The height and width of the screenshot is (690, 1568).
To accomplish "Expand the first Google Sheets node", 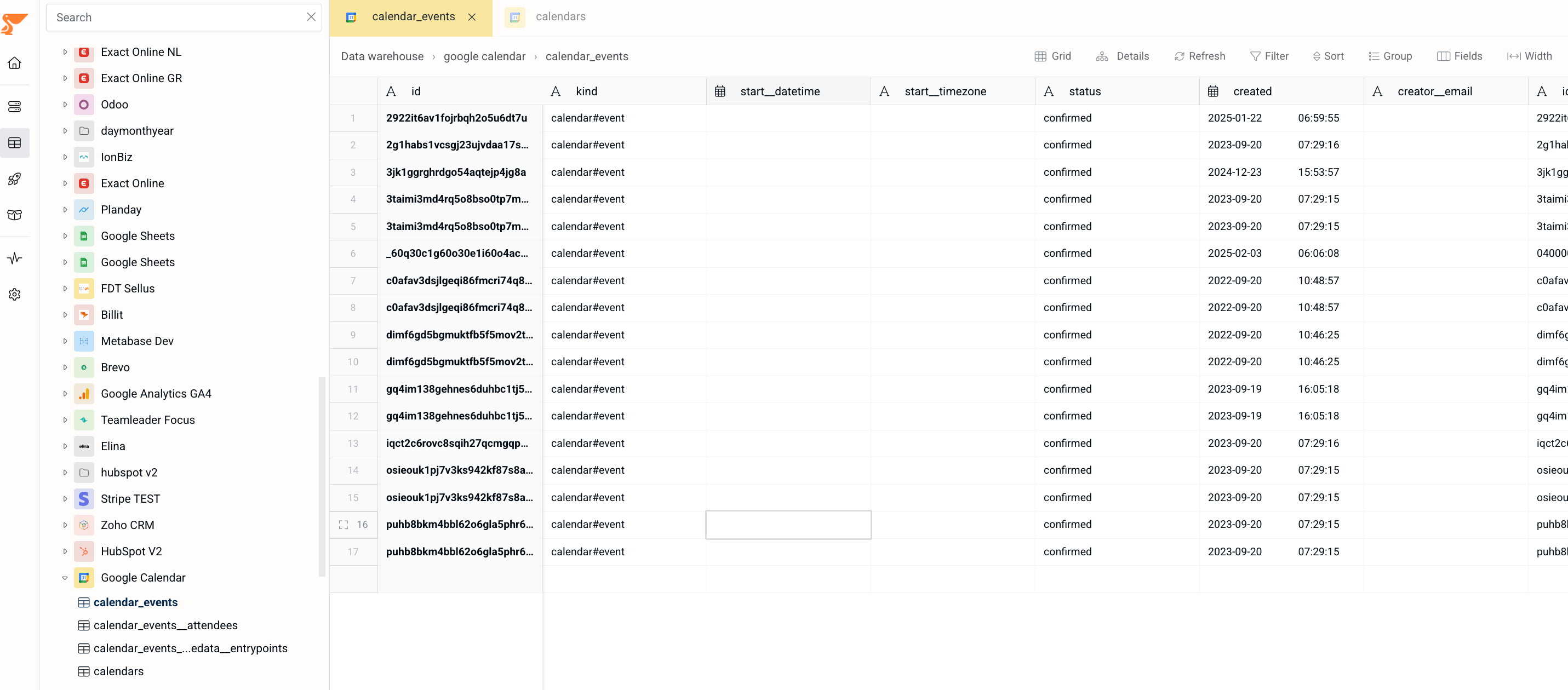I will tap(65, 236).
